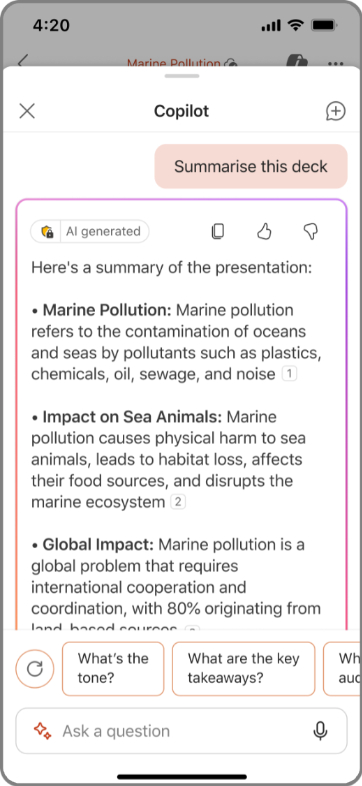The image size is (362, 786).
Task: Tap the AI generated label badge
Action: (x=103, y=232)
